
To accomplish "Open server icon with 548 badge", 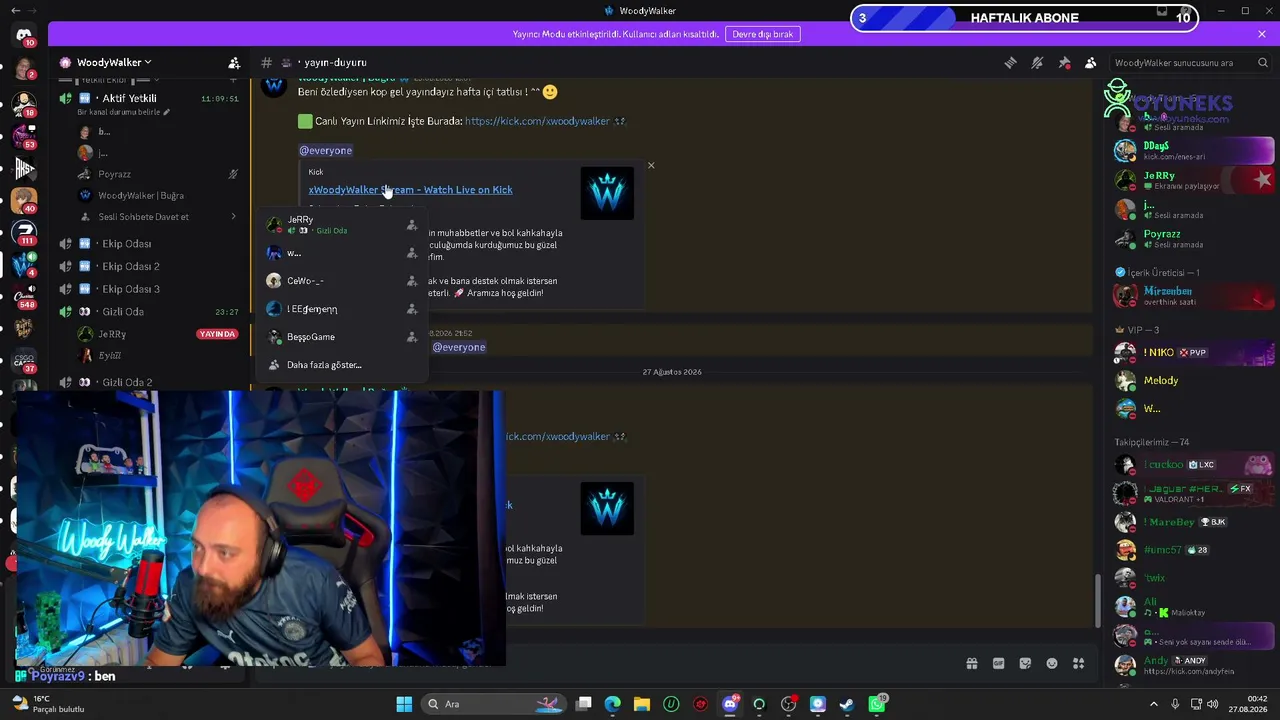I will click(24, 296).
